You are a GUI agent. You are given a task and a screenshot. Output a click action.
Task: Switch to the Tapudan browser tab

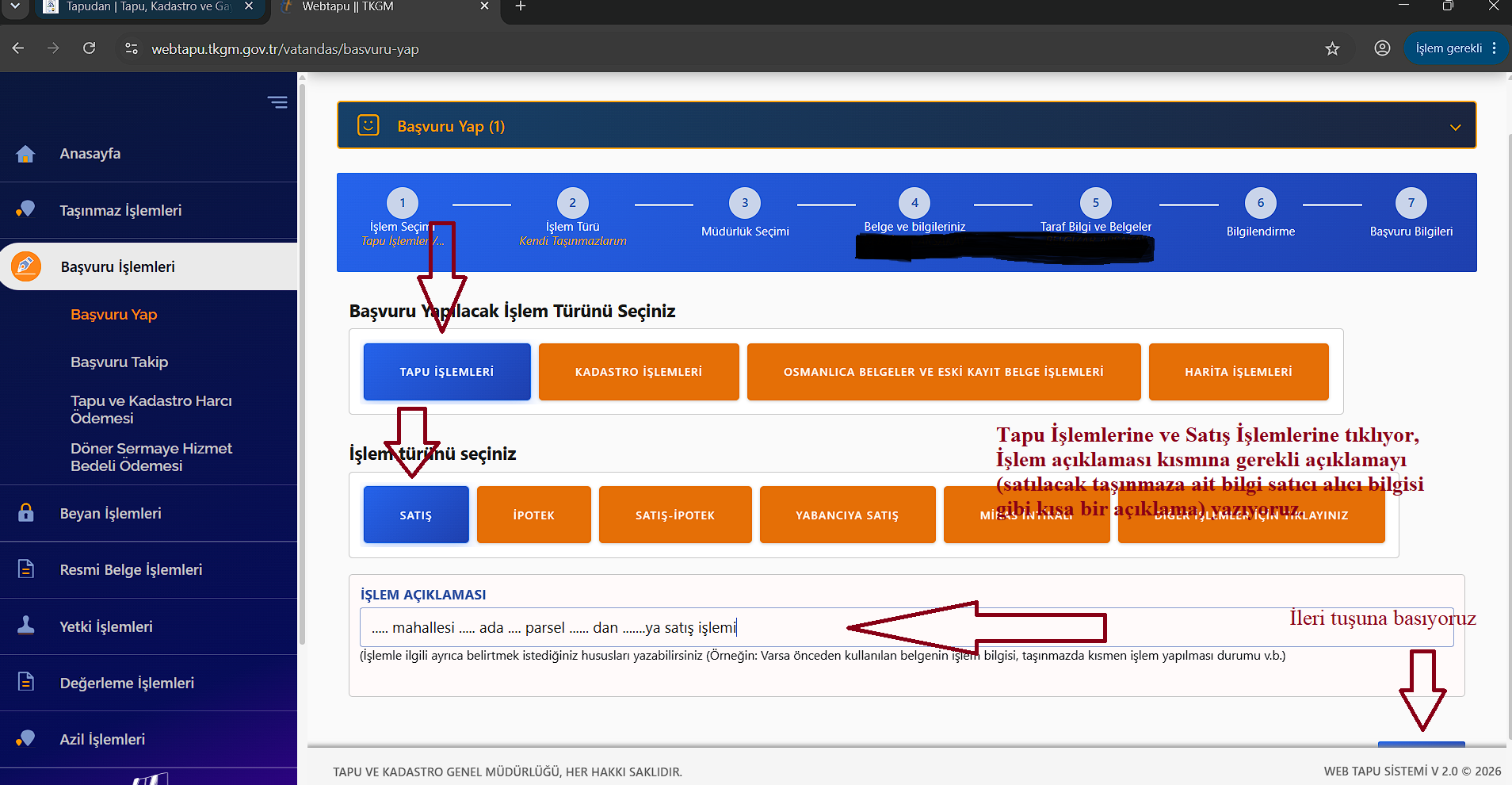(148, 6)
